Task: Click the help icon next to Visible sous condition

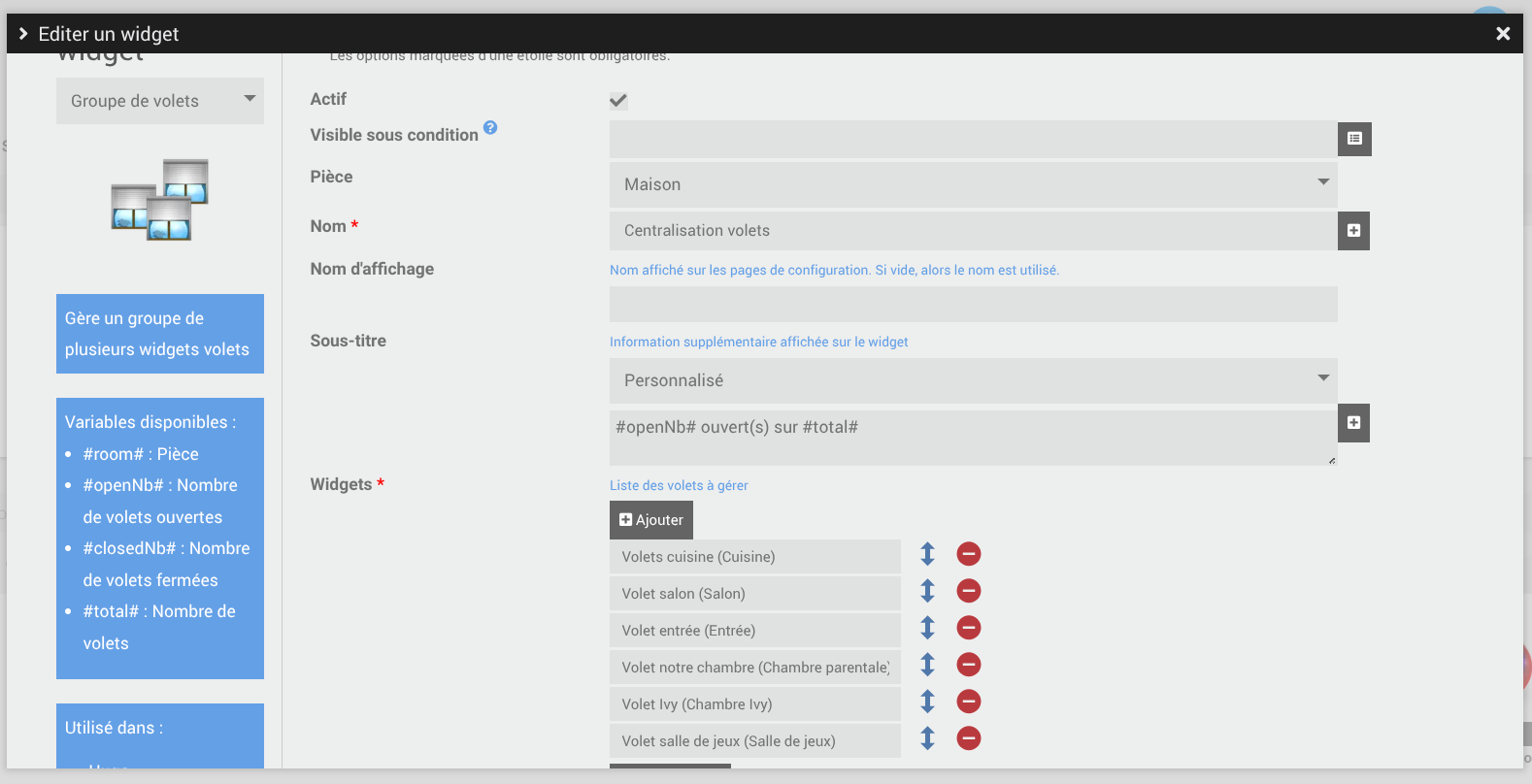Action: pos(490,127)
